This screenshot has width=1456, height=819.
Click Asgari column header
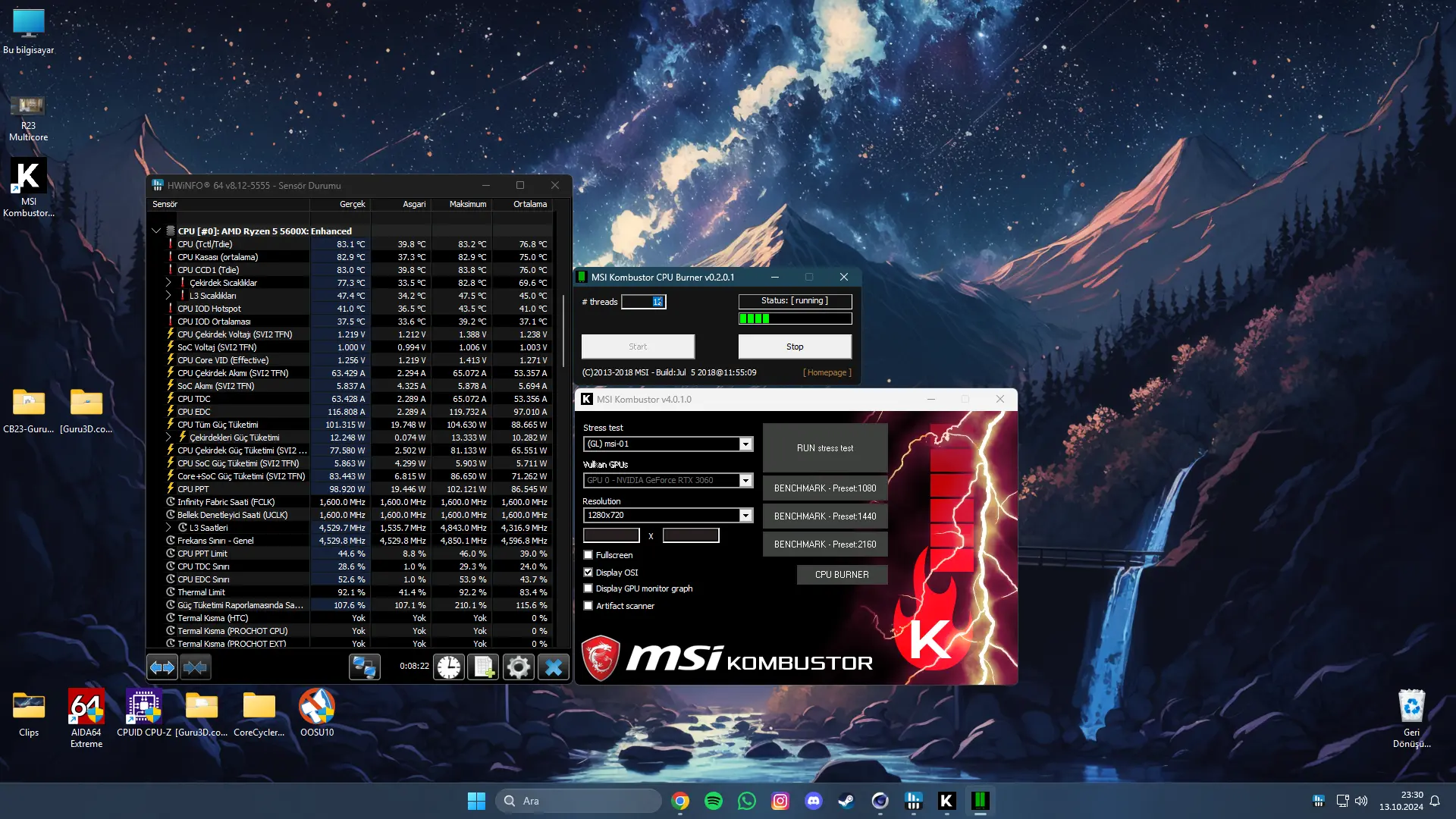click(x=401, y=204)
